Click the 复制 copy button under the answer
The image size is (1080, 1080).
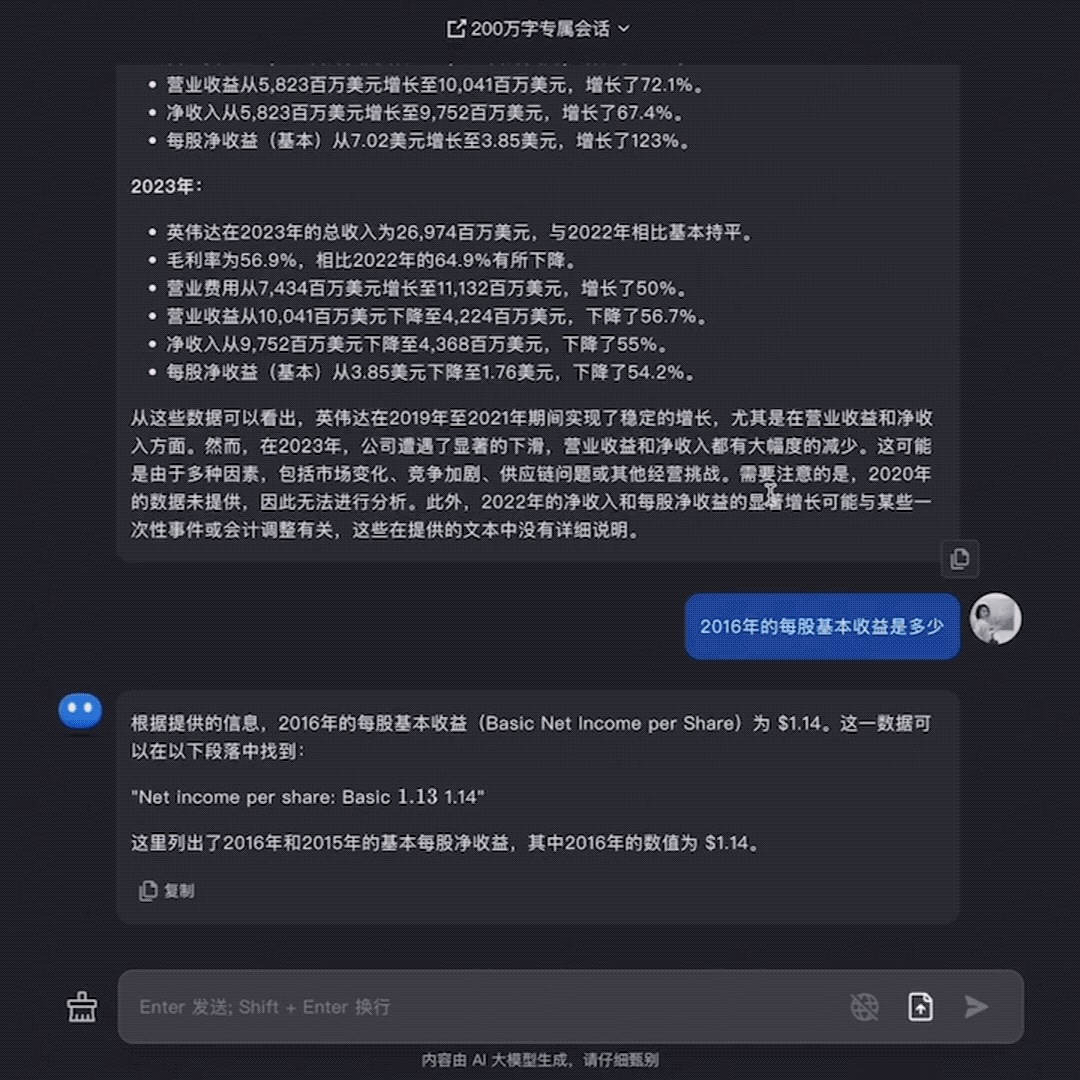pyautogui.click(x=167, y=891)
